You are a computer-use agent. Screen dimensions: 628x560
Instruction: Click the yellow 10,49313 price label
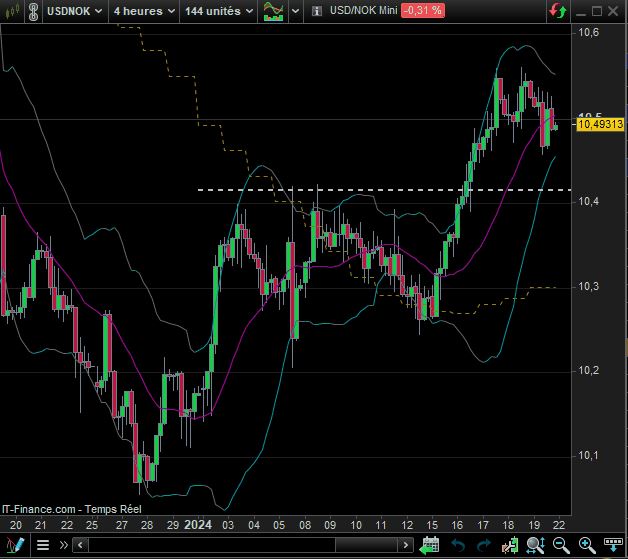click(601, 124)
